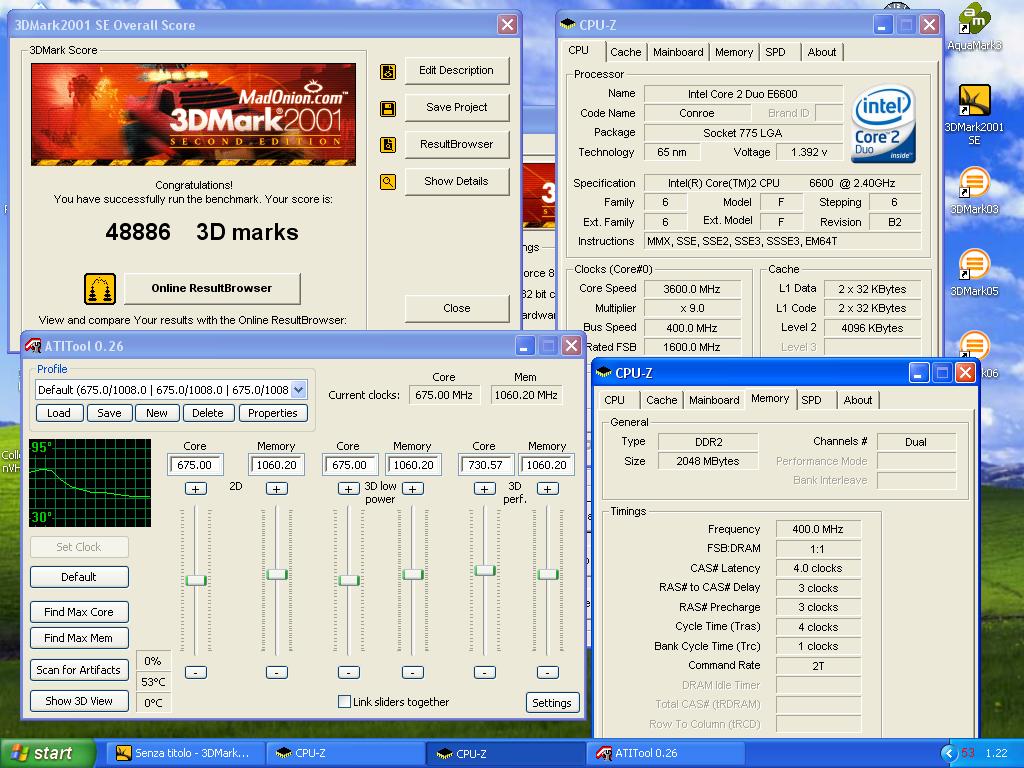Viewport: 1024px width, 768px height.
Task: Enable Link sliders together checkbox
Action: point(344,701)
